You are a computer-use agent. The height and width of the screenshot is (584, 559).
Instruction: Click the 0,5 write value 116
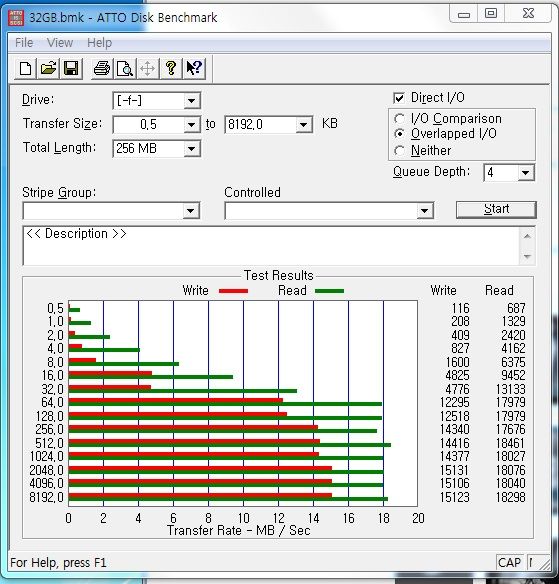coord(460,308)
